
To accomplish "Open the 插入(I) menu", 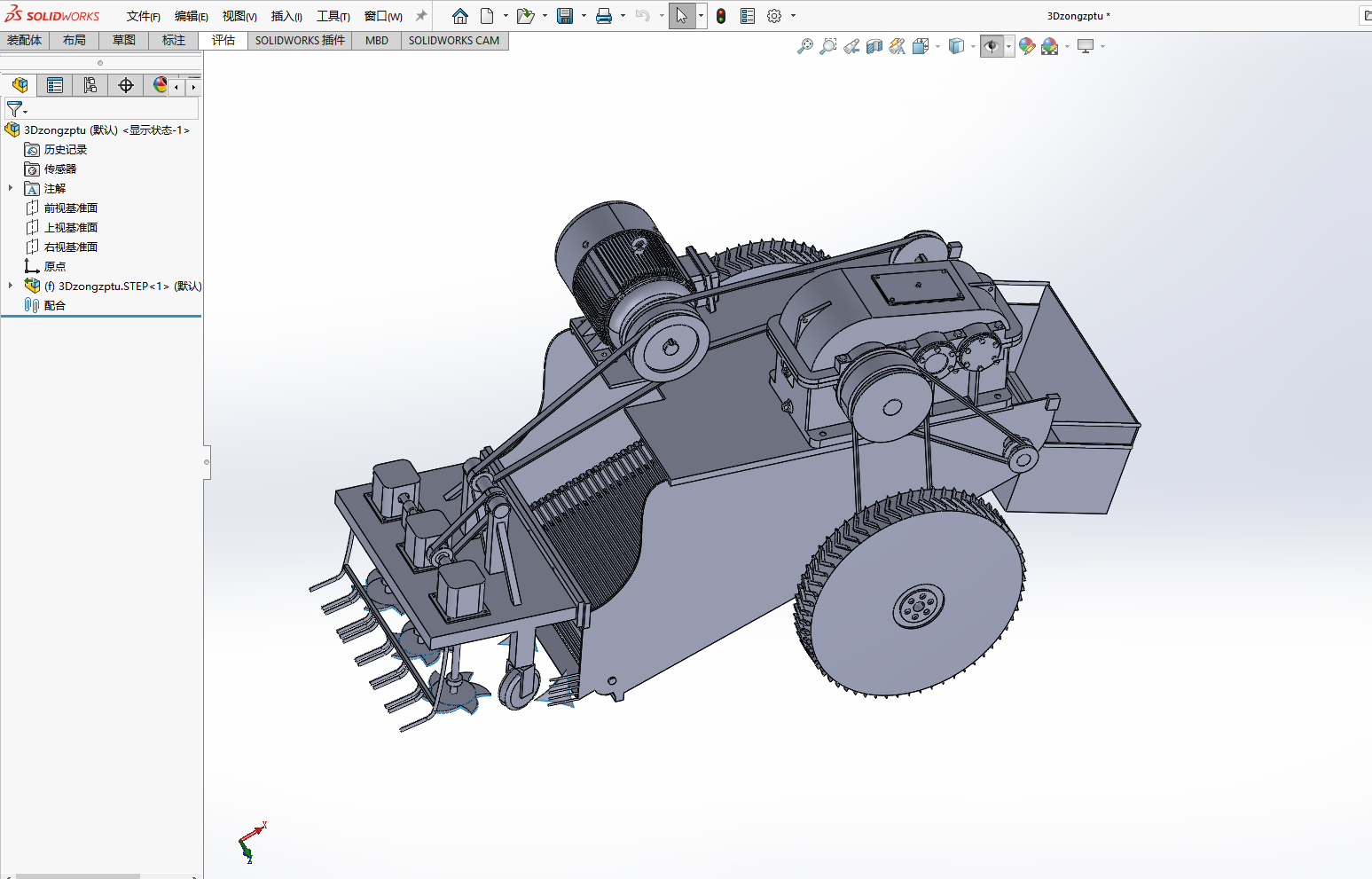I will click(286, 16).
